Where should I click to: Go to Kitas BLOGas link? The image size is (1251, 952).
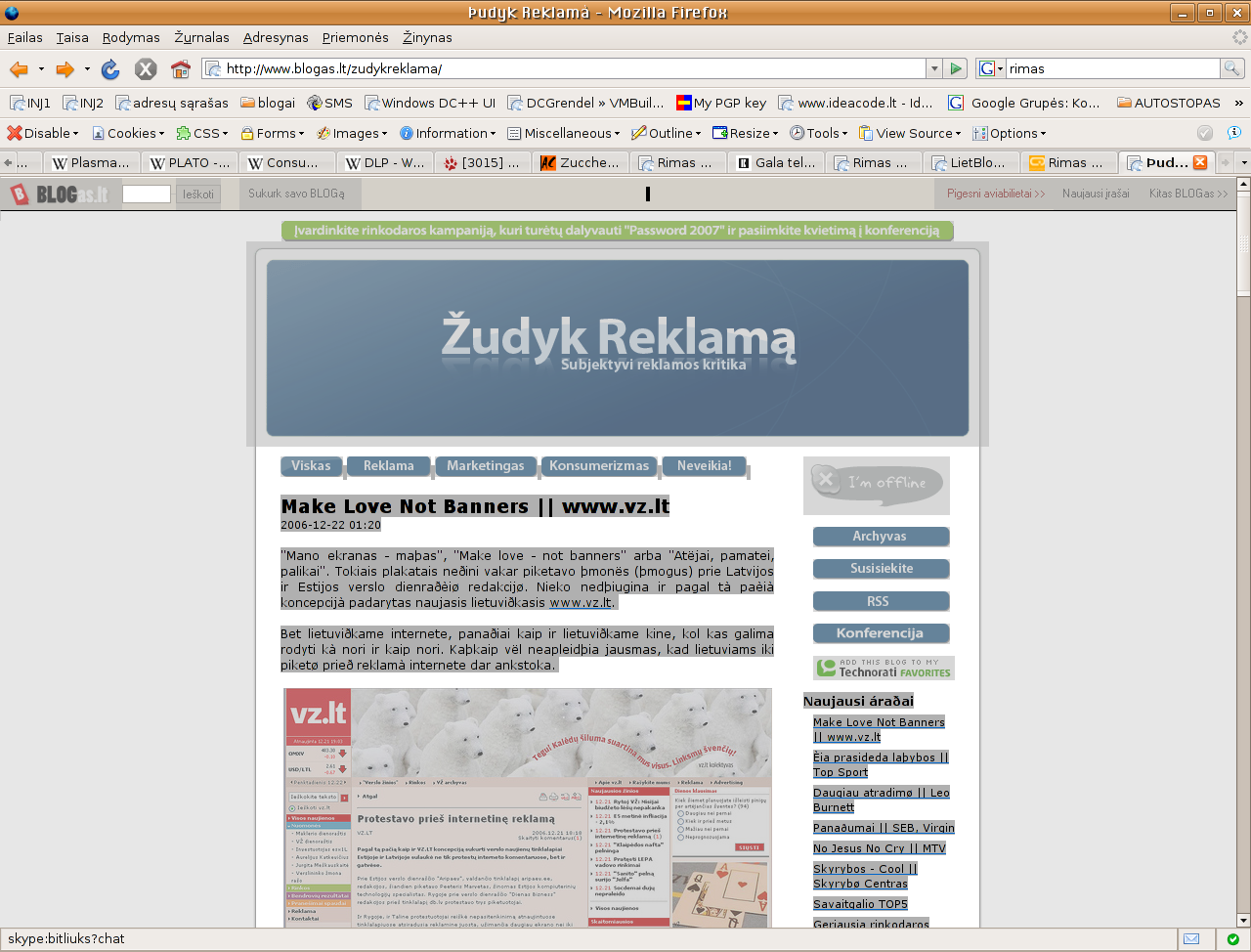coord(1188,194)
